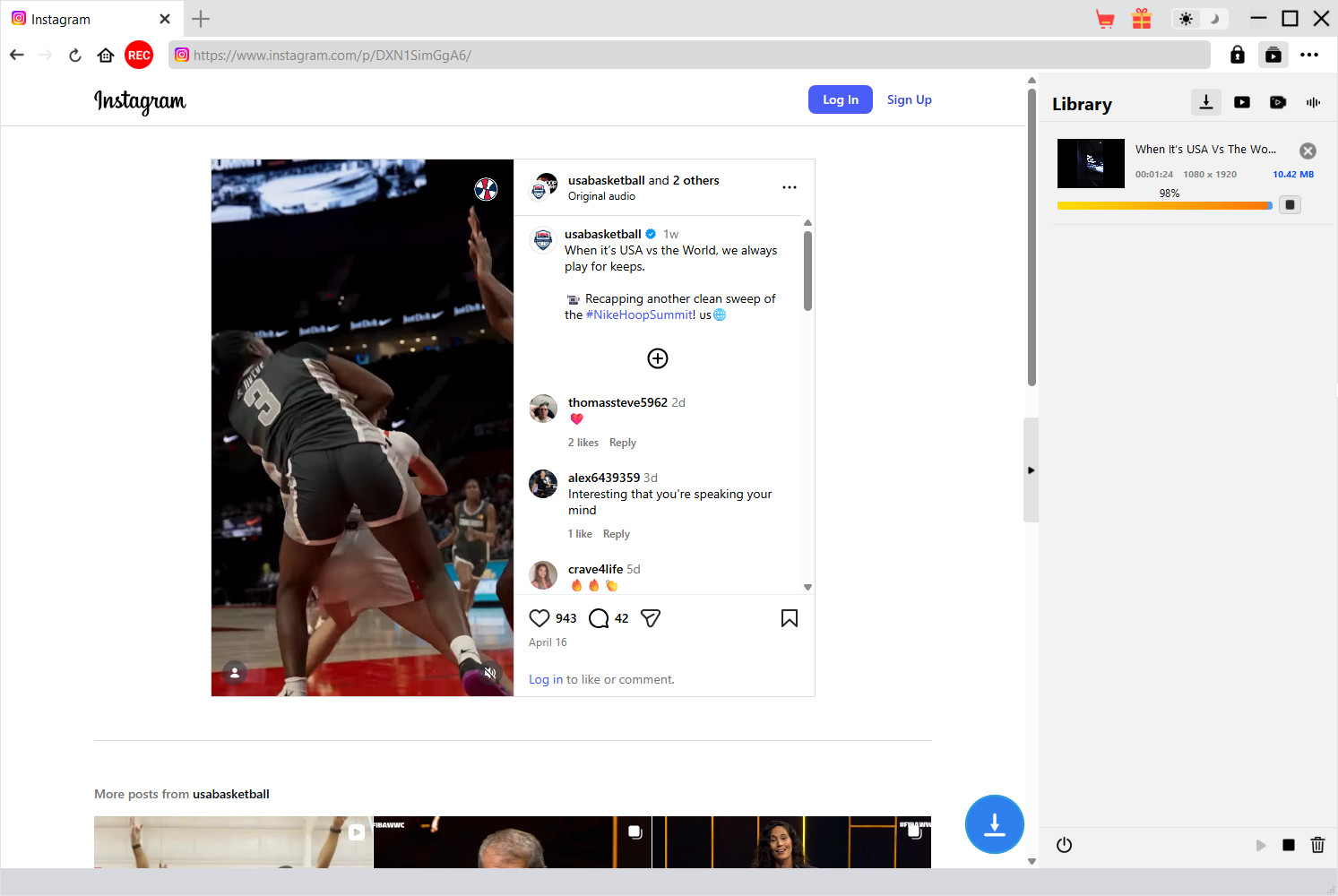Reply to alex6439359 comment
This screenshot has height=896, width=1338.
click(x=617, y=534)
